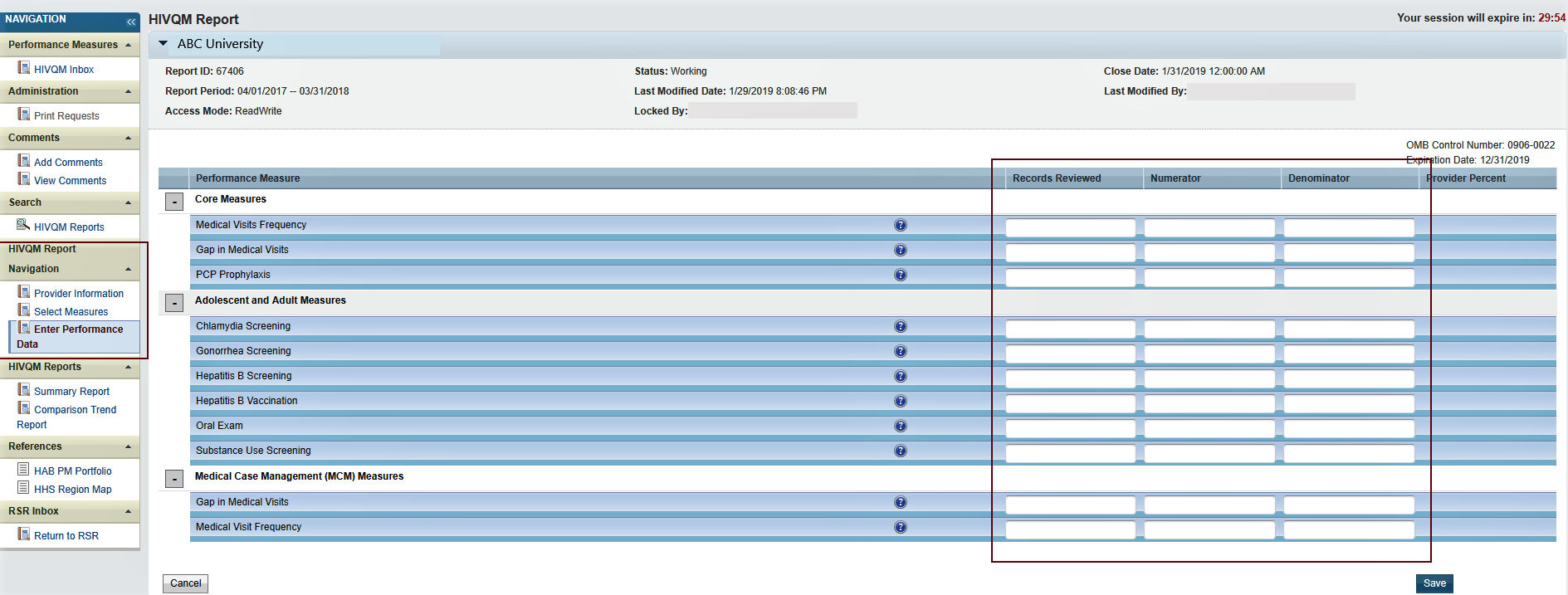The height and width of the screenshot is (595, 1568).
Task: Click the Save button
Action: coord(1434,583)
